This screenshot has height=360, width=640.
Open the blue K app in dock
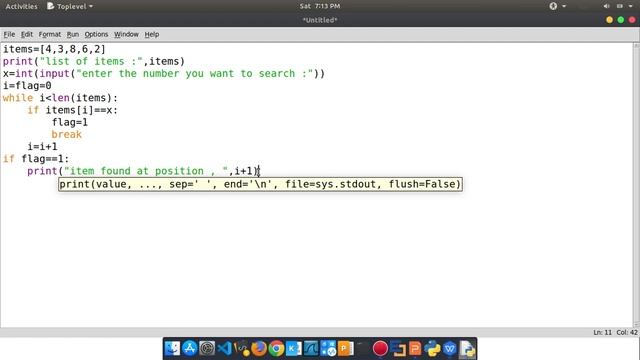pyautogui.click(x=293, y=349)
